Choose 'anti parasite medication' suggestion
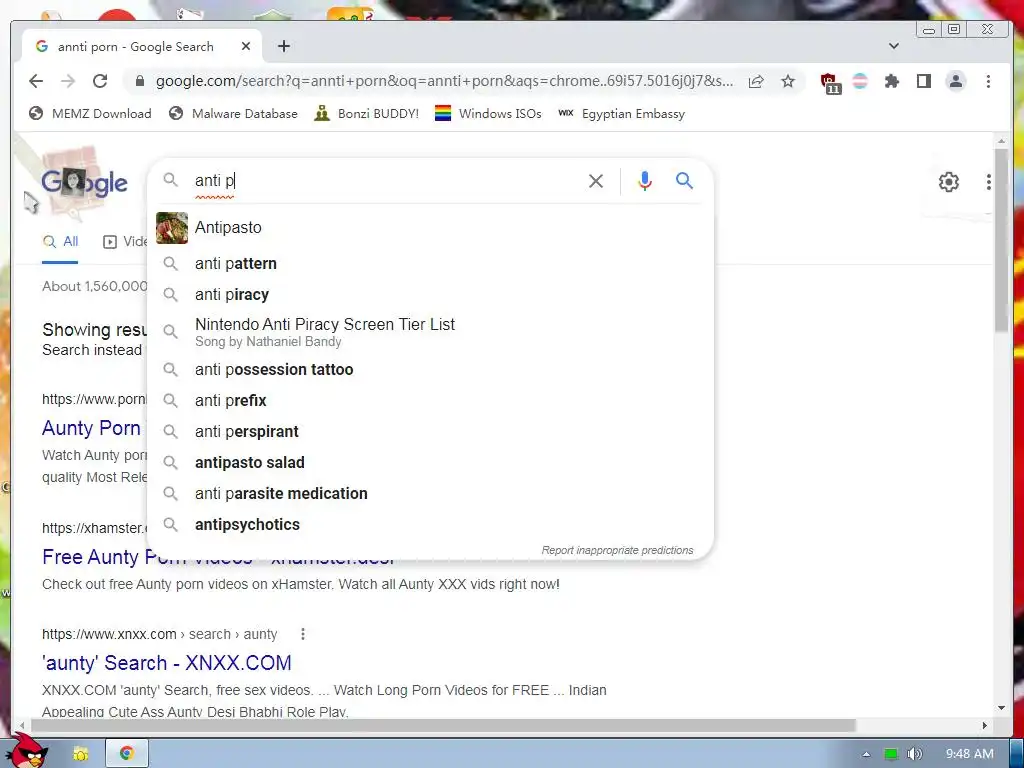 coord(430,494)
